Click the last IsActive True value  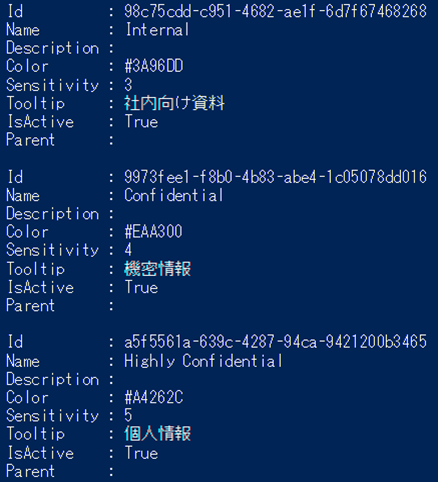141,453
